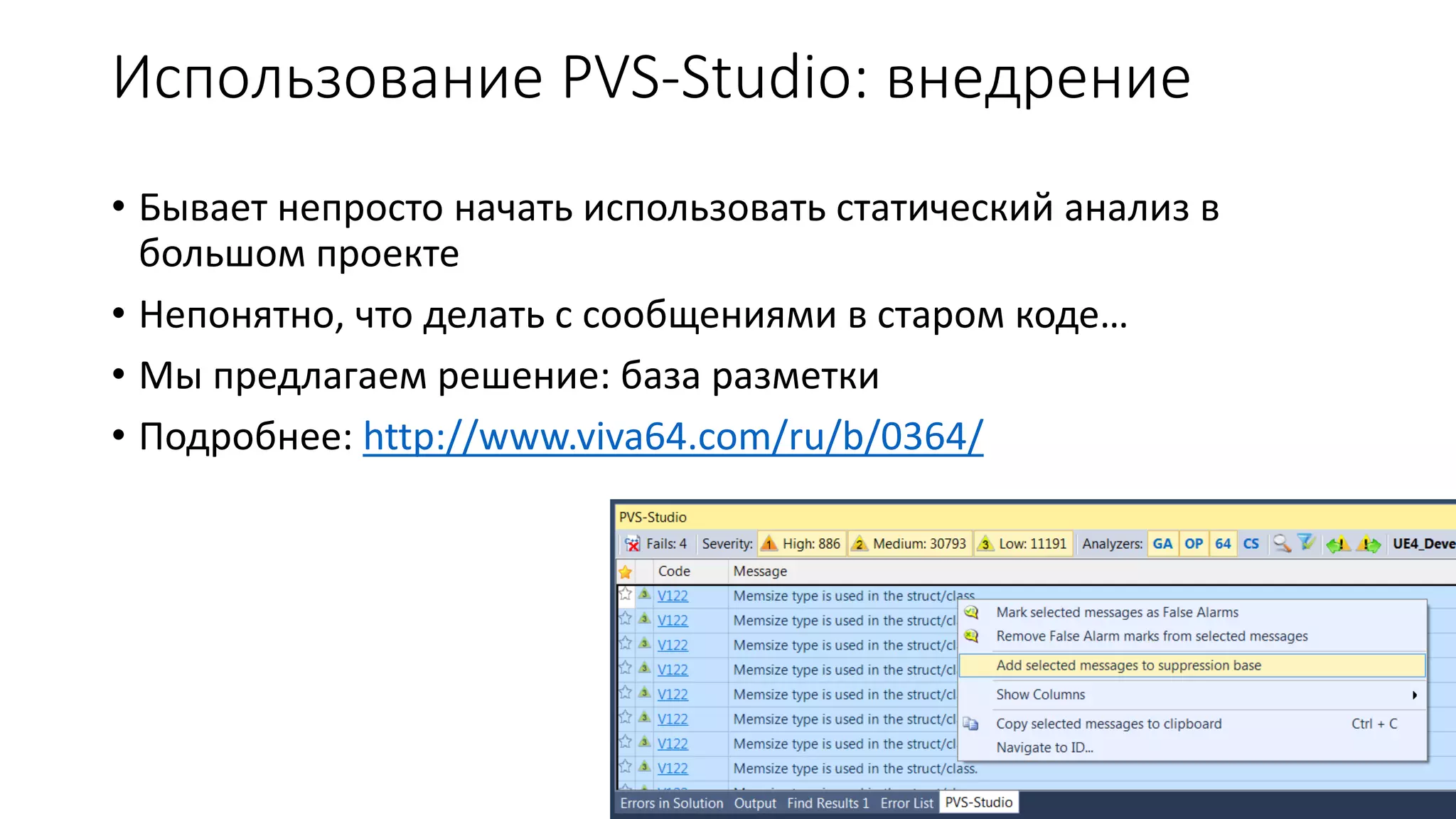Click level-3 triangle icon in first V122 row

click(645, 594)
